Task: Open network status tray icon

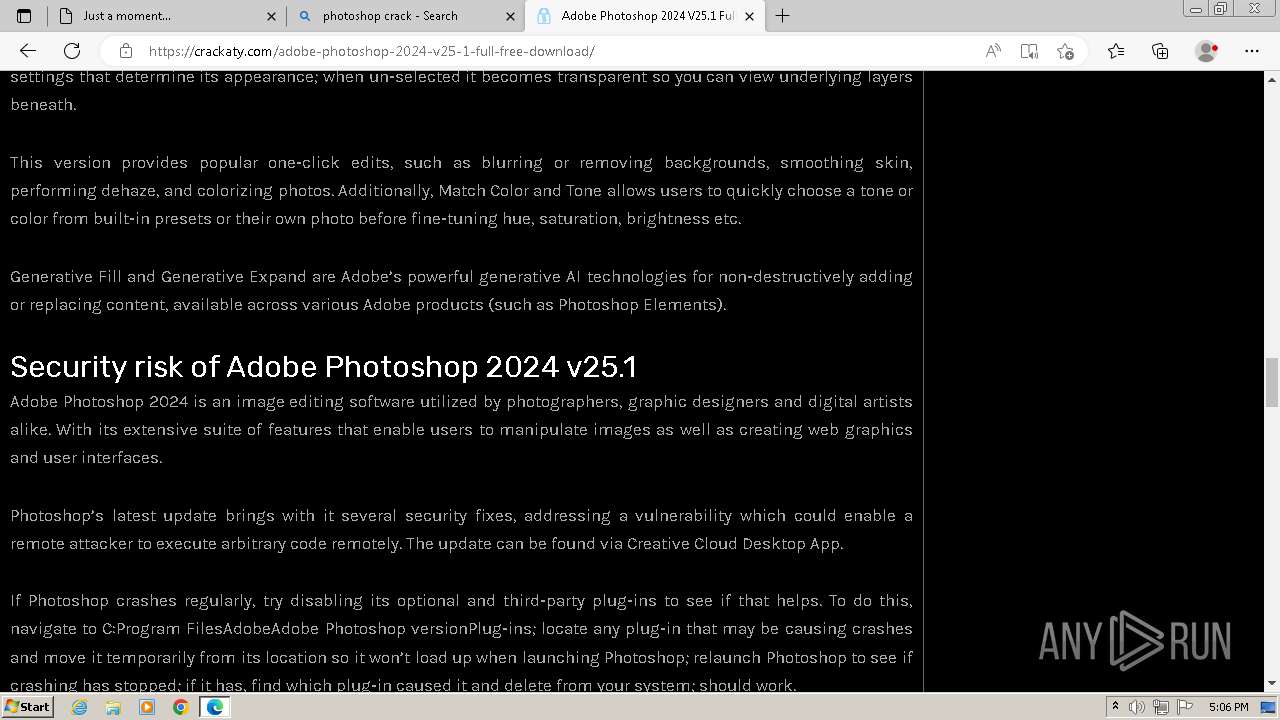Action: [x=1161, y=707]
